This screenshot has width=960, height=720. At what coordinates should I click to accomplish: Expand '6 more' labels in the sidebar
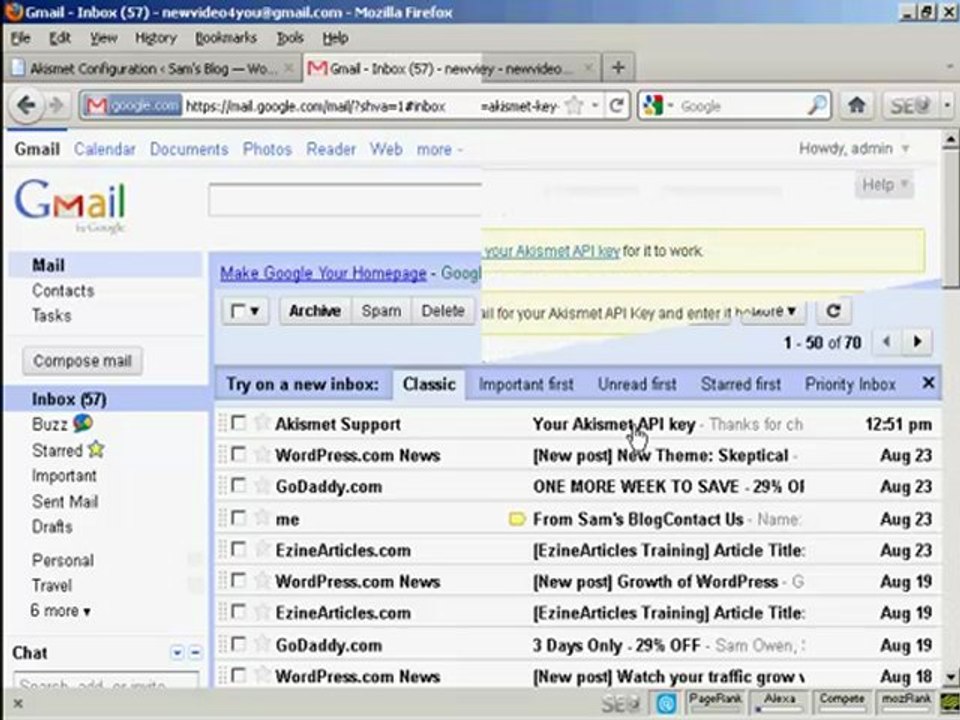point(61,610)
